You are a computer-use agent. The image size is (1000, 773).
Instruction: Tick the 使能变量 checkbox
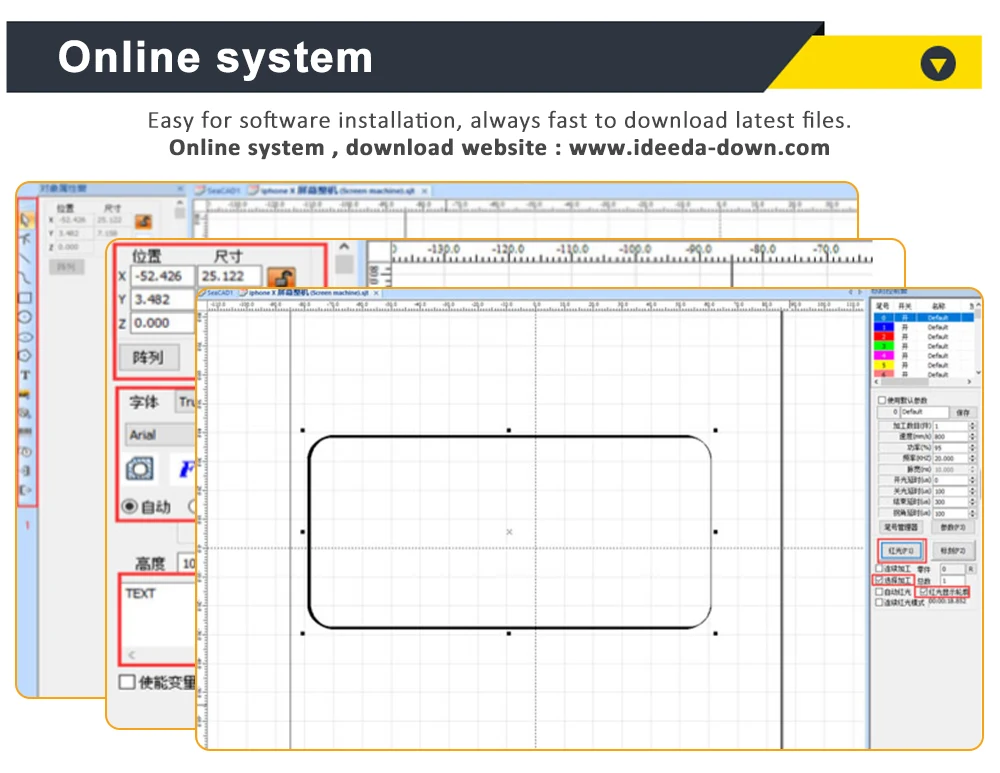[x=128, y=682]
